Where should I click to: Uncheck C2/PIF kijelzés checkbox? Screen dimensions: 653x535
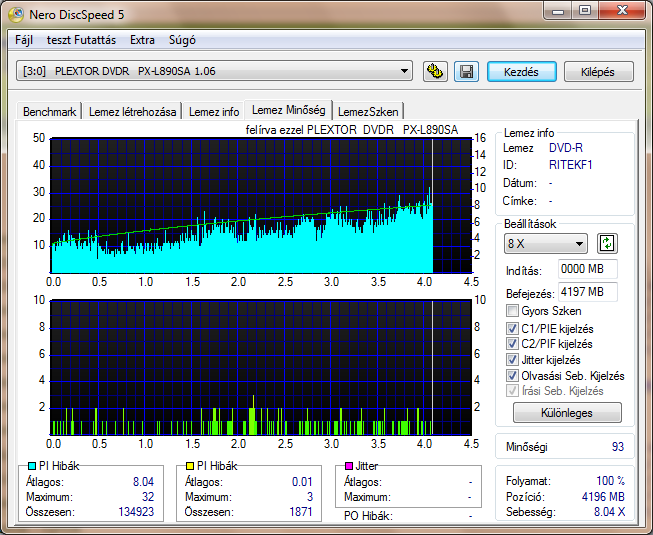[x=512, y=344]
